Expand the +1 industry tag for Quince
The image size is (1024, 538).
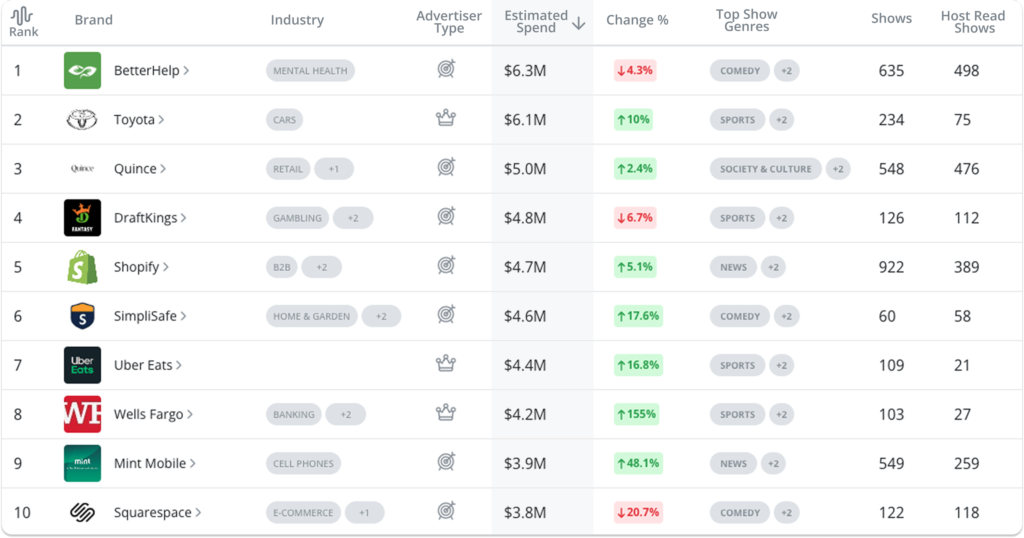334,169
